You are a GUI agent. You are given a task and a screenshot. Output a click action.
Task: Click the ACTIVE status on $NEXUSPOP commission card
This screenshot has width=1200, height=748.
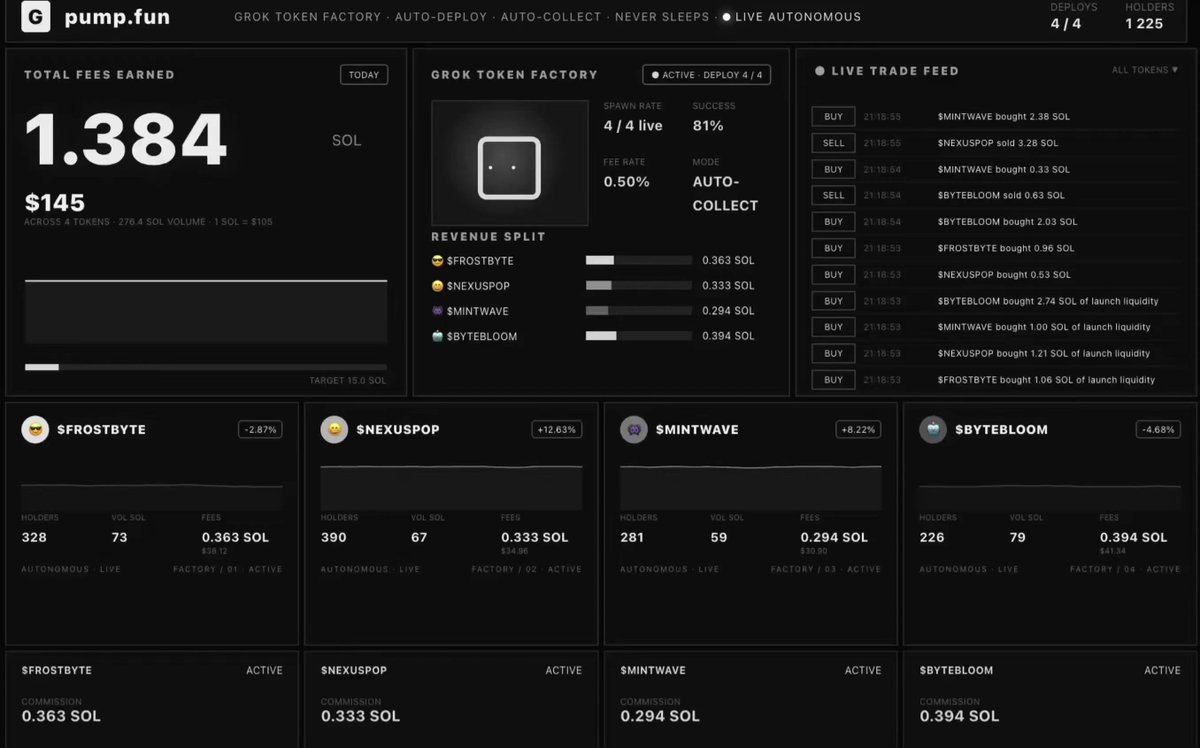coord(564,670)
